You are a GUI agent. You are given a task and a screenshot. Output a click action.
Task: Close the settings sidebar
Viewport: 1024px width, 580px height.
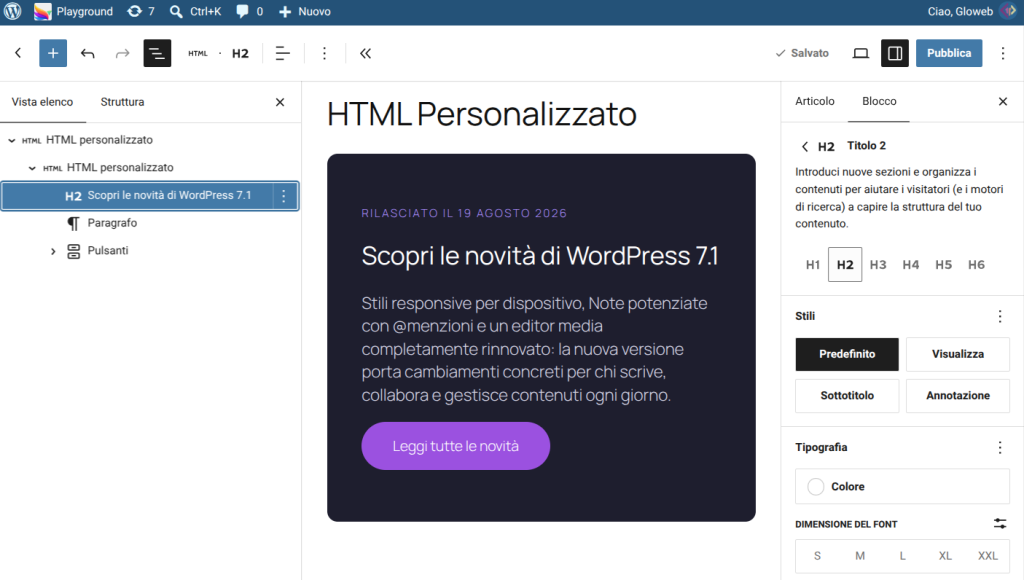coord(1003,101)
